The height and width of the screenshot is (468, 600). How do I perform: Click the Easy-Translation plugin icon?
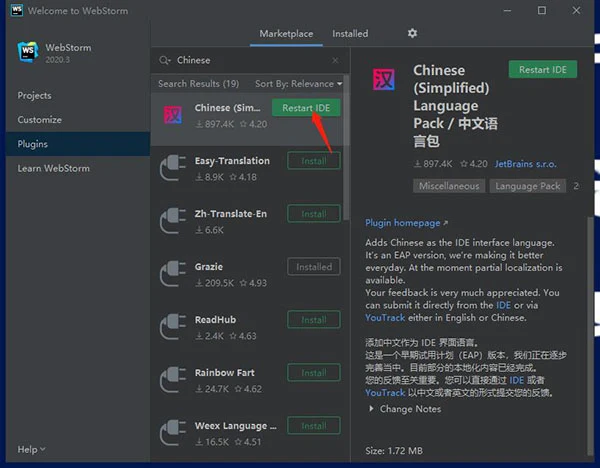pos(173,168)
